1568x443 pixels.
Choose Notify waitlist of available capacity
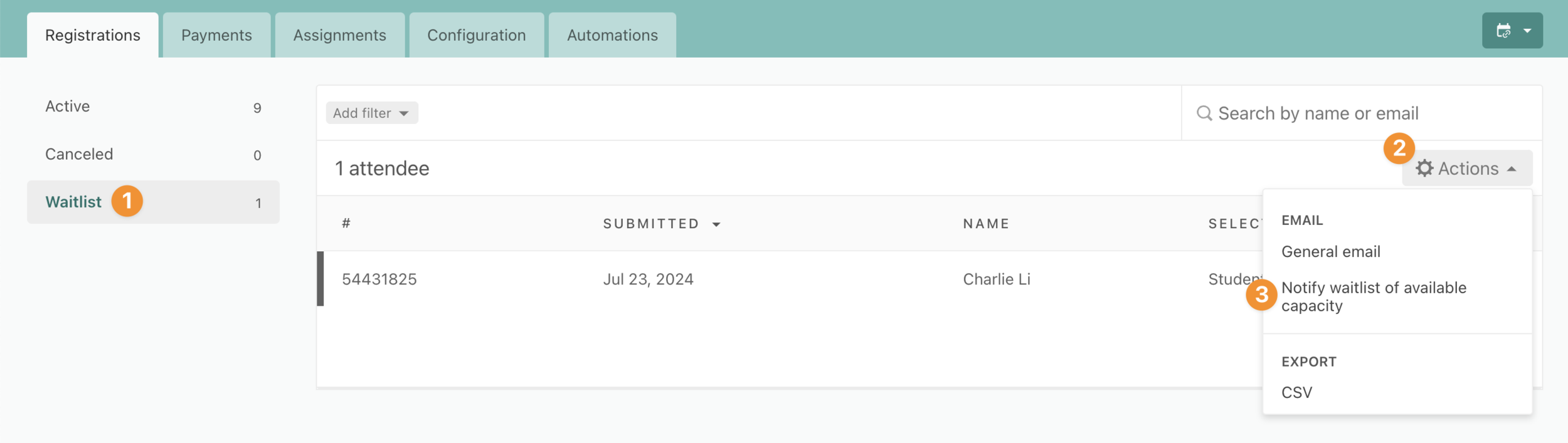(x=1374, y=296)
